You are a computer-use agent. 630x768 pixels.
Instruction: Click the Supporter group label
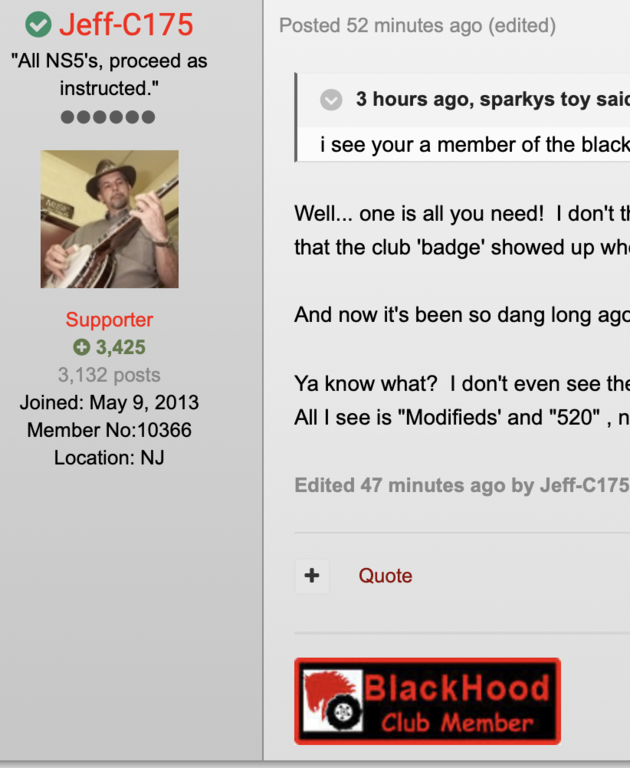(109, 319)
